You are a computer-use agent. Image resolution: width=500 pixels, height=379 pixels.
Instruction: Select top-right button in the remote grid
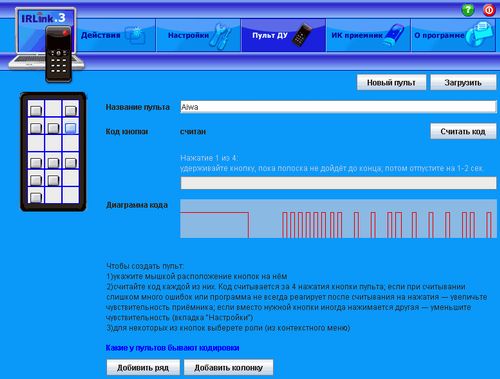pos(71,110)
